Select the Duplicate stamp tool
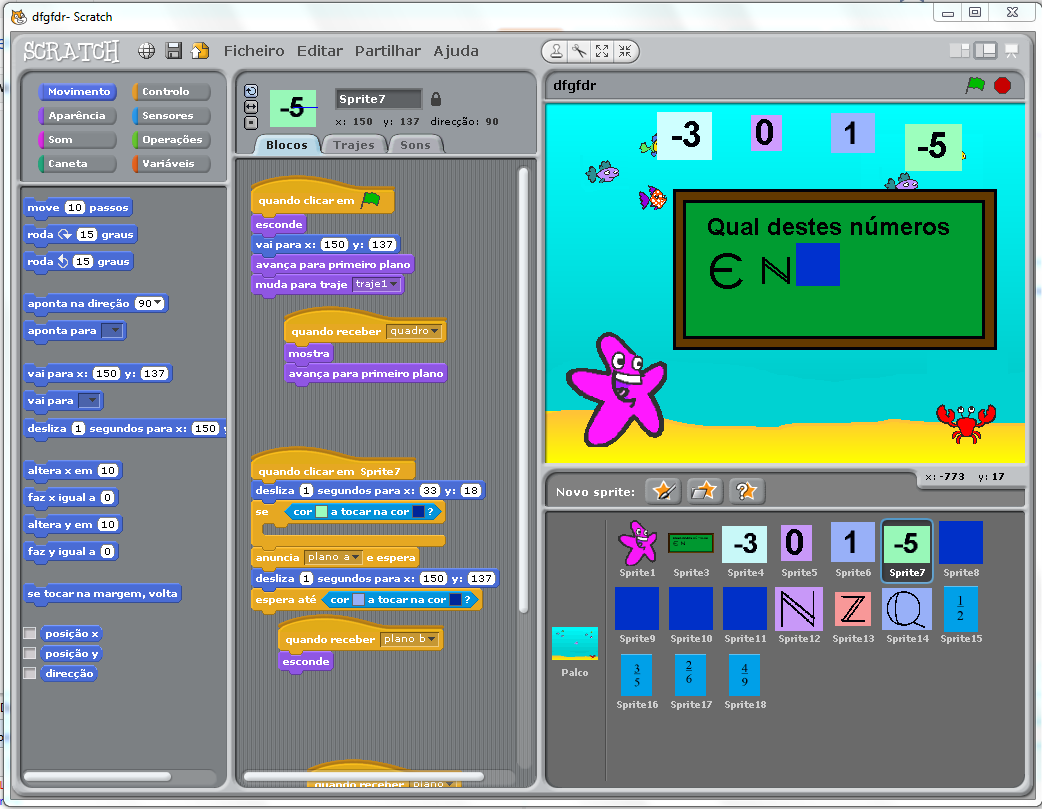Screen dimensions: 1042x809 click(557, 52)
